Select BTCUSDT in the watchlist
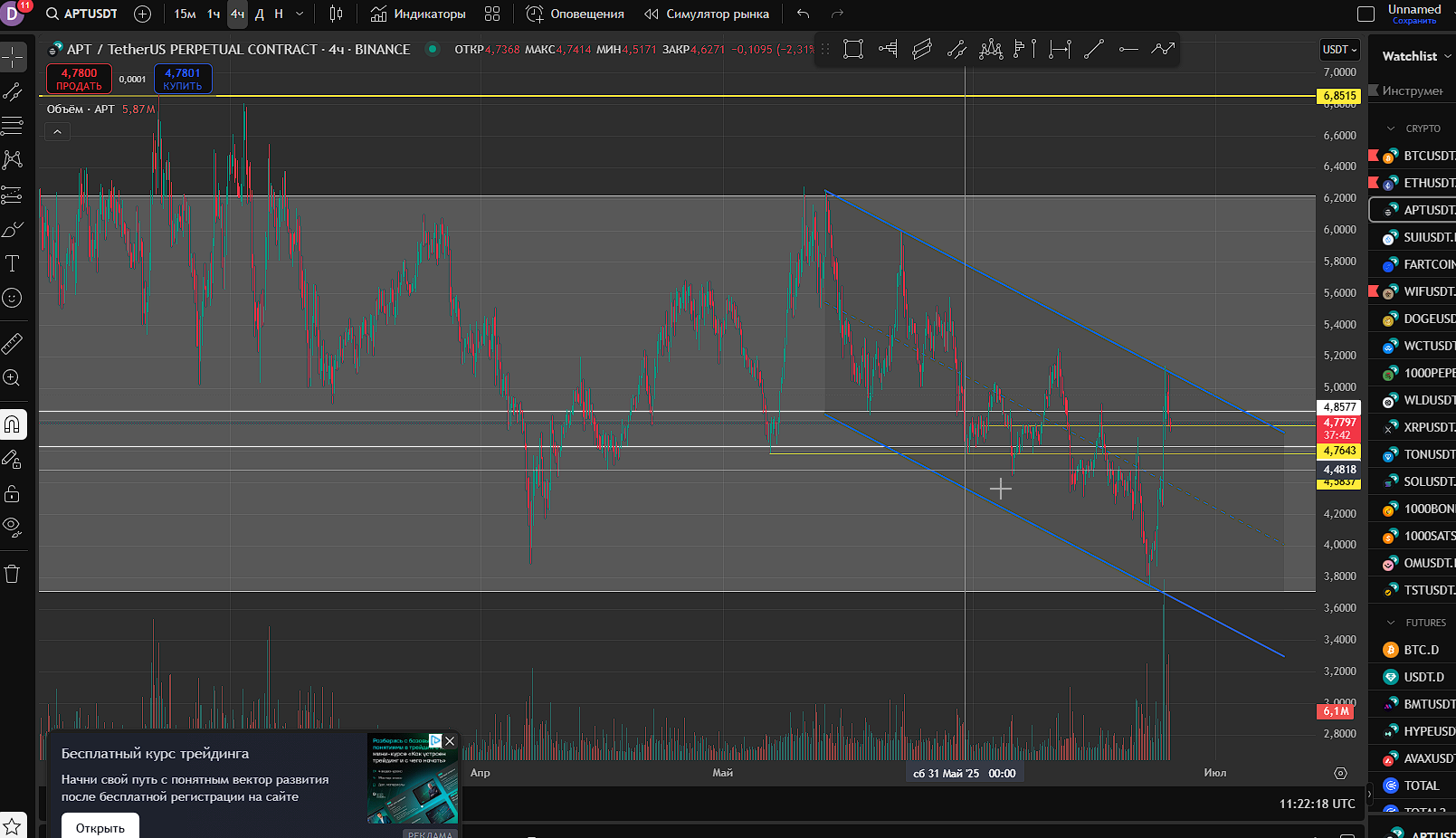Viewport: 1456px width, 838px height. [x=1413, y=156]
